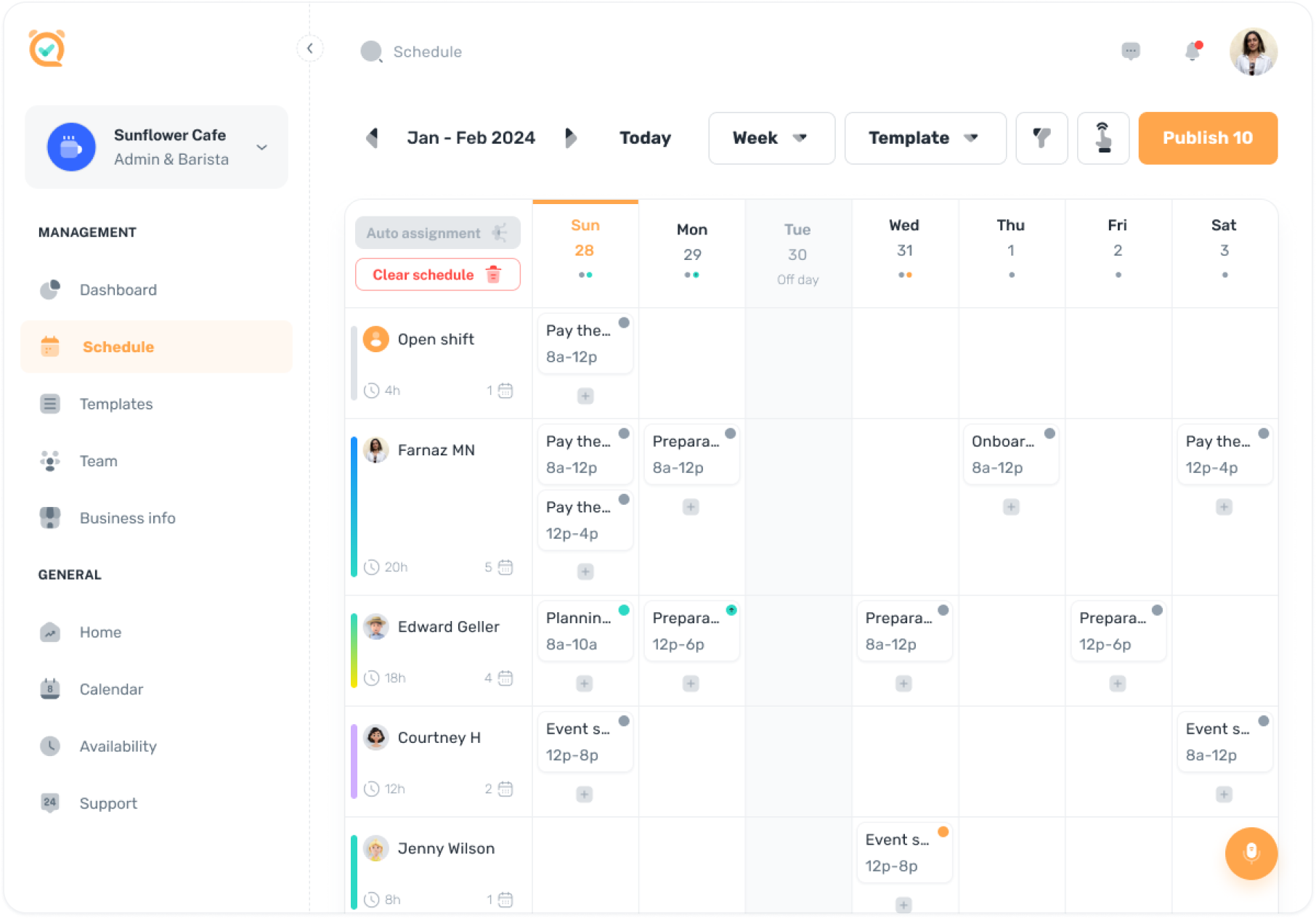Advance to next week with right arrow
Viewport: 1316px width, 918px height.
tap(571, 138)
